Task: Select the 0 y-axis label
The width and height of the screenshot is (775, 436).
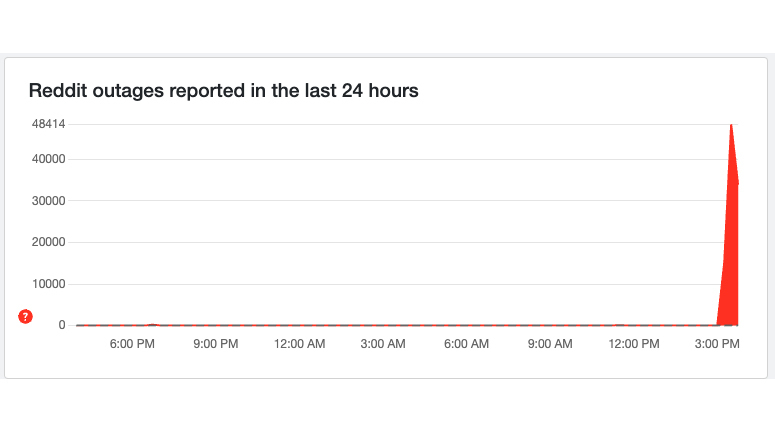Action: pos(62,325)
